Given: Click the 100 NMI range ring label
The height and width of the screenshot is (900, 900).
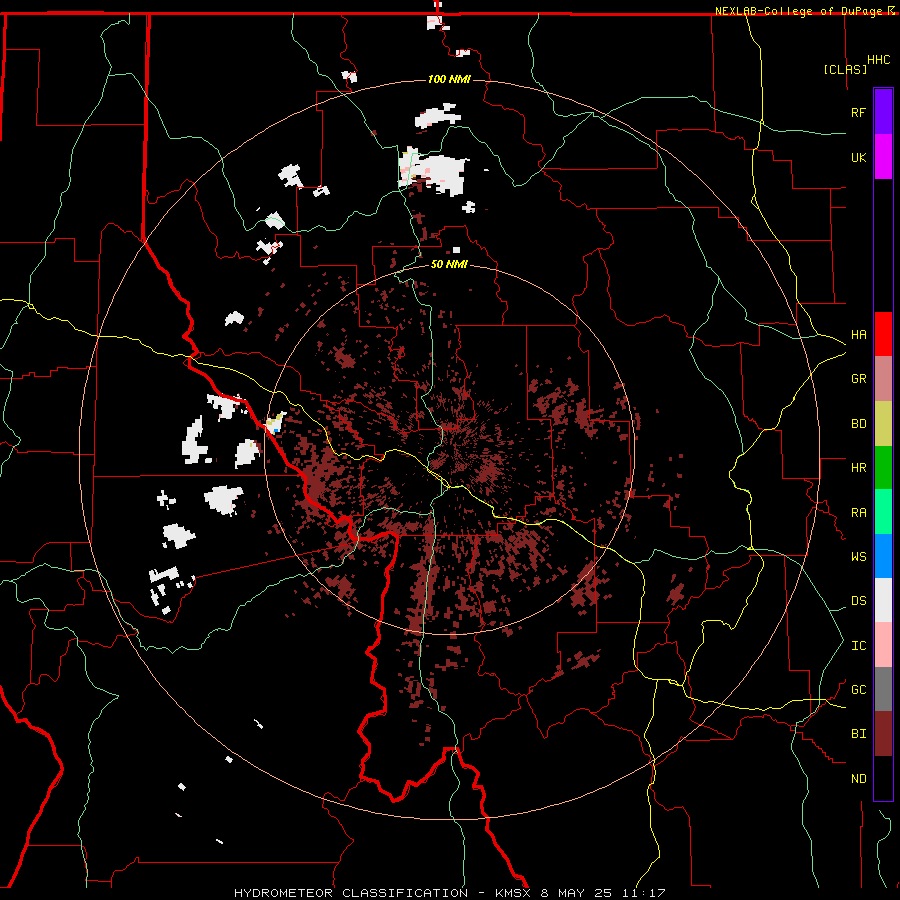Looking at the screenshot, I should (449, 79).
